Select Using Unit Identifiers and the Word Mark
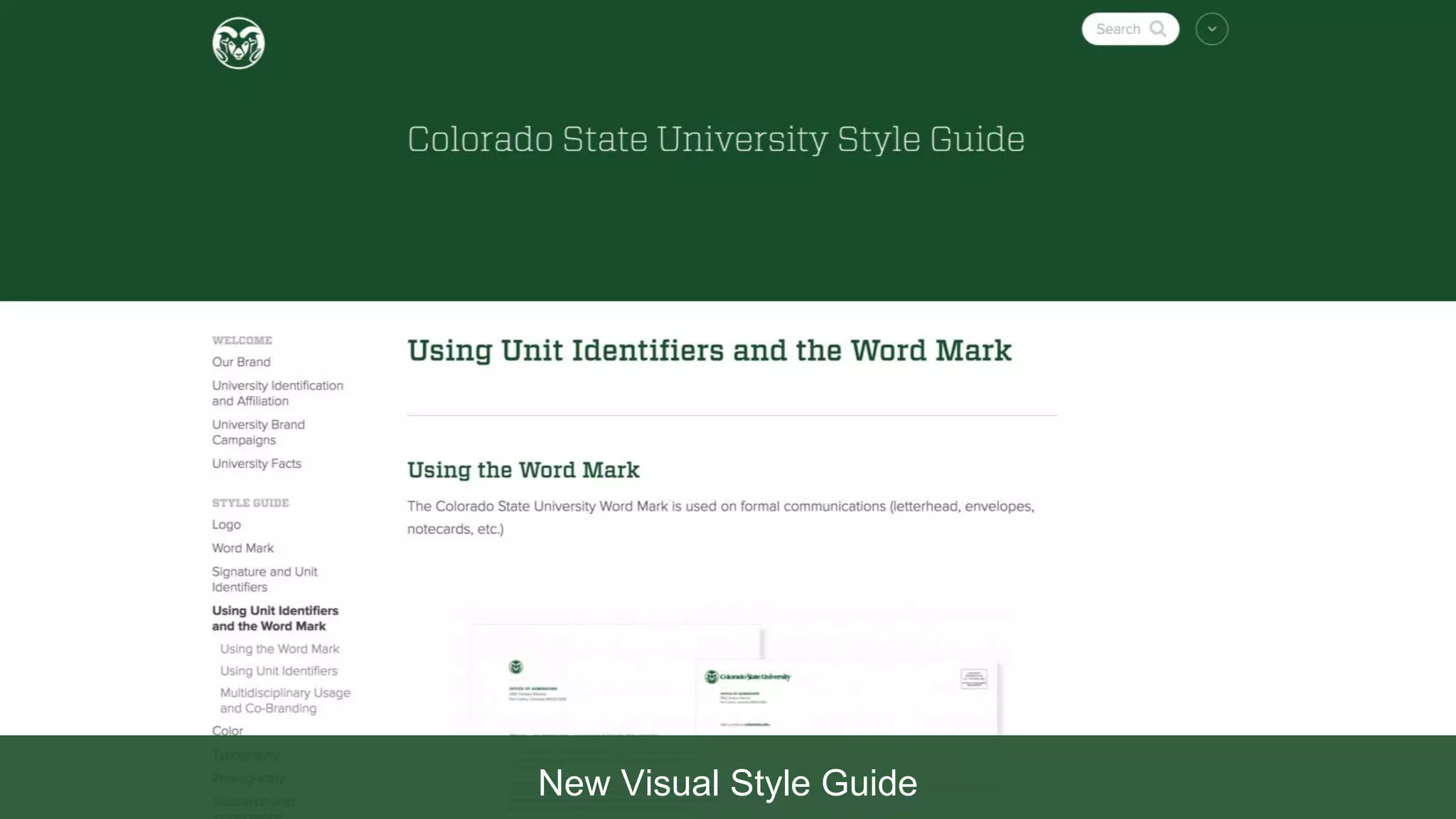 coord(275,619)
